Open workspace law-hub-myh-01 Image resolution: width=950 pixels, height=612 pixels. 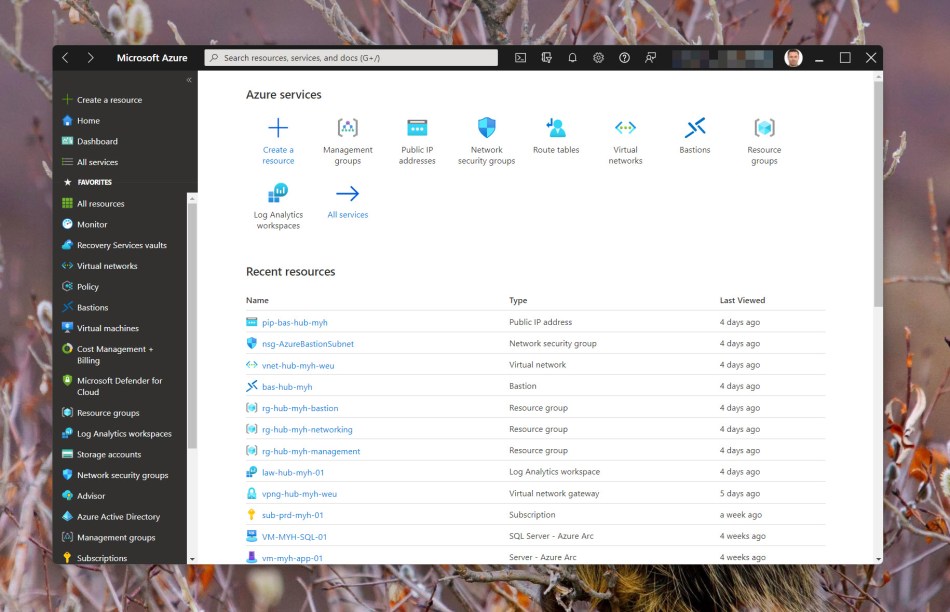coord(293,472)
